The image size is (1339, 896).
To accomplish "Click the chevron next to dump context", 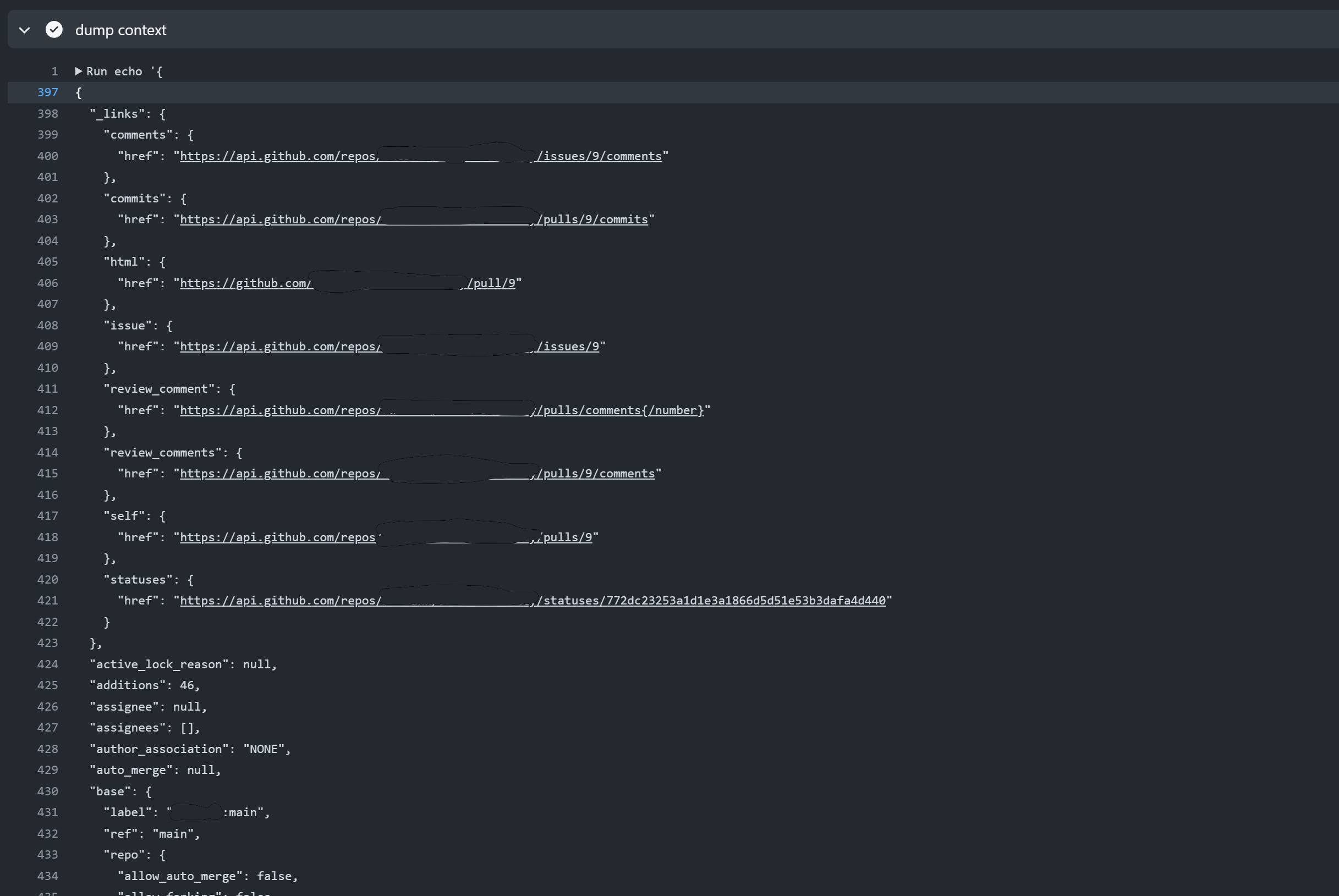I will click(25, 30).
